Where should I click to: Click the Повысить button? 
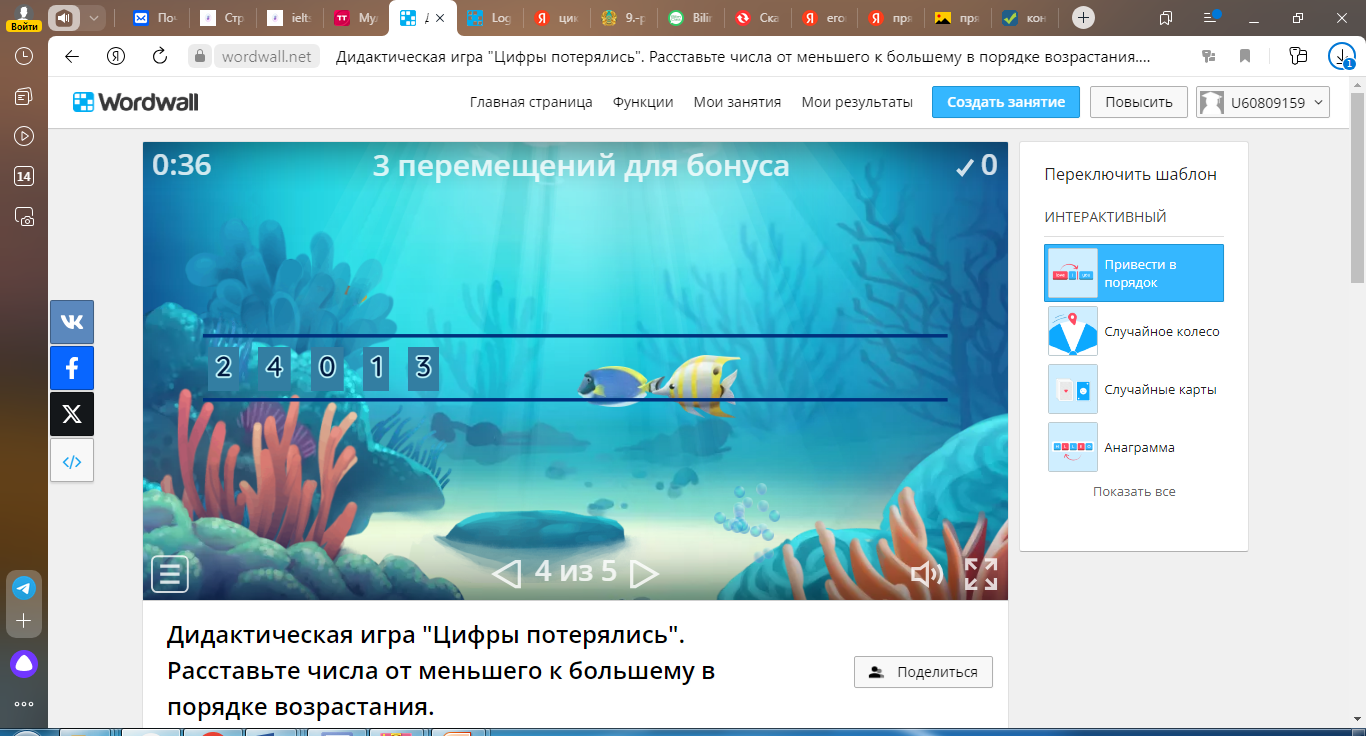[x=1139, y=102]
